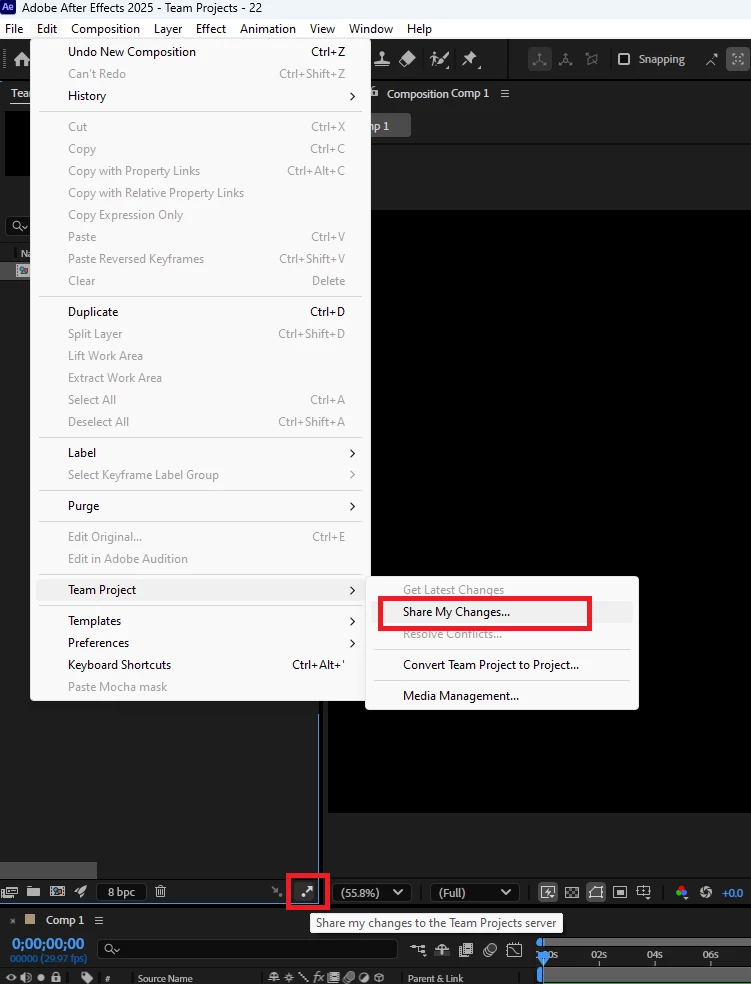Open the Composition menu
751x984 pixels.
click(105, 29)
